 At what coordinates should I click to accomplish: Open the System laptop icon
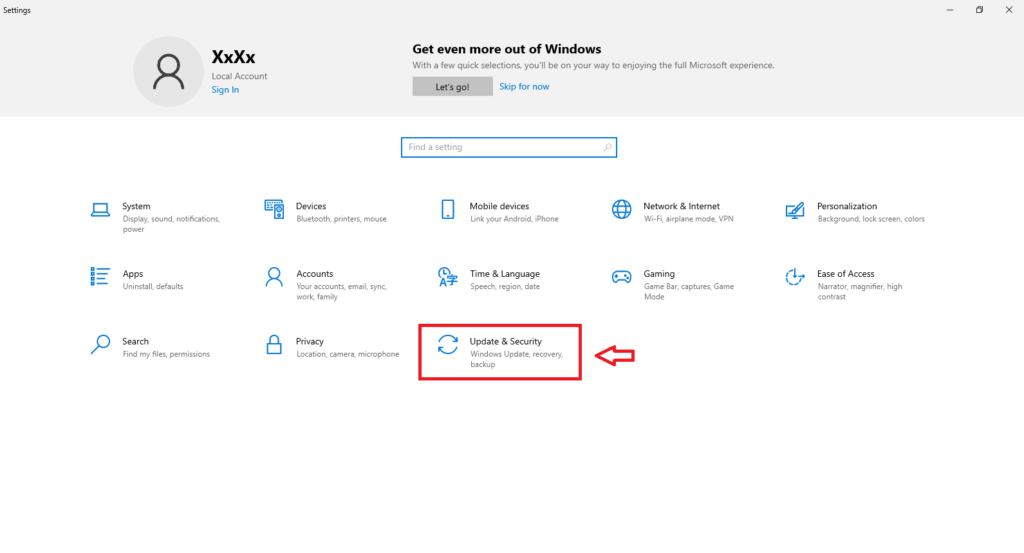tap(100, 210)
